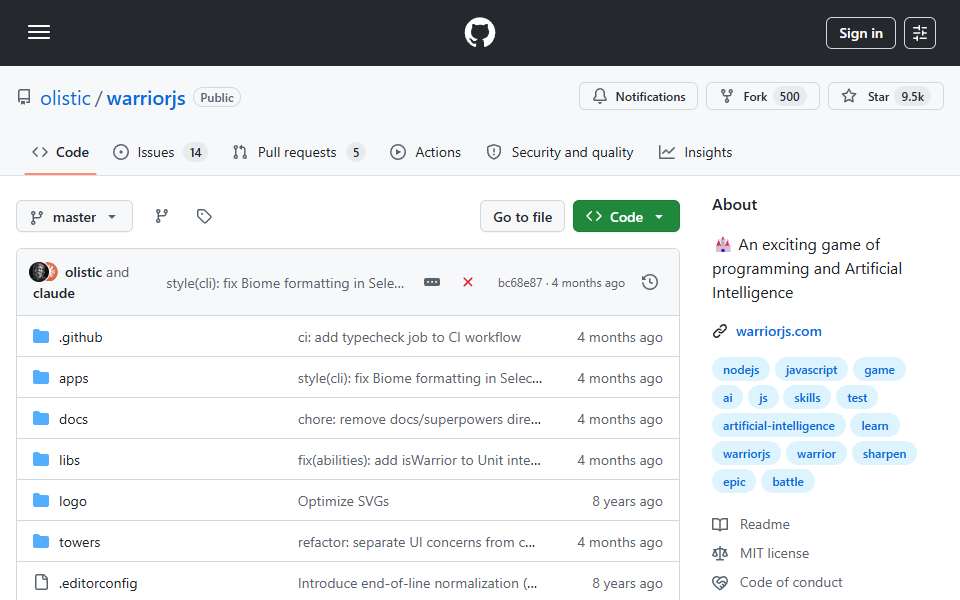Select the learn topic tag
The width and height of the screenshot is (960, 600).
pos(874,426)
